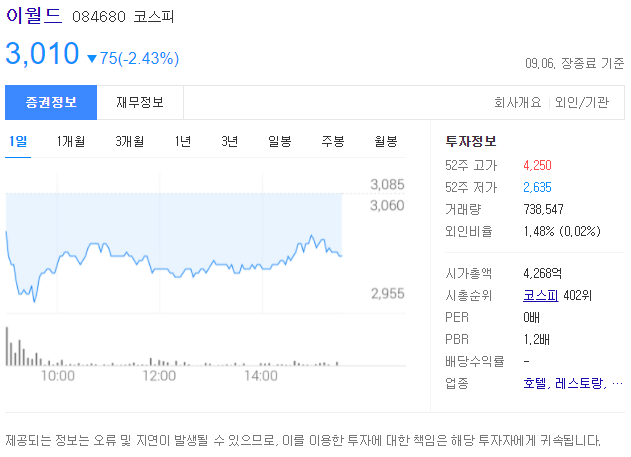Click the stock code 084680
The image size is (631, 457).
tap(99, 17)
